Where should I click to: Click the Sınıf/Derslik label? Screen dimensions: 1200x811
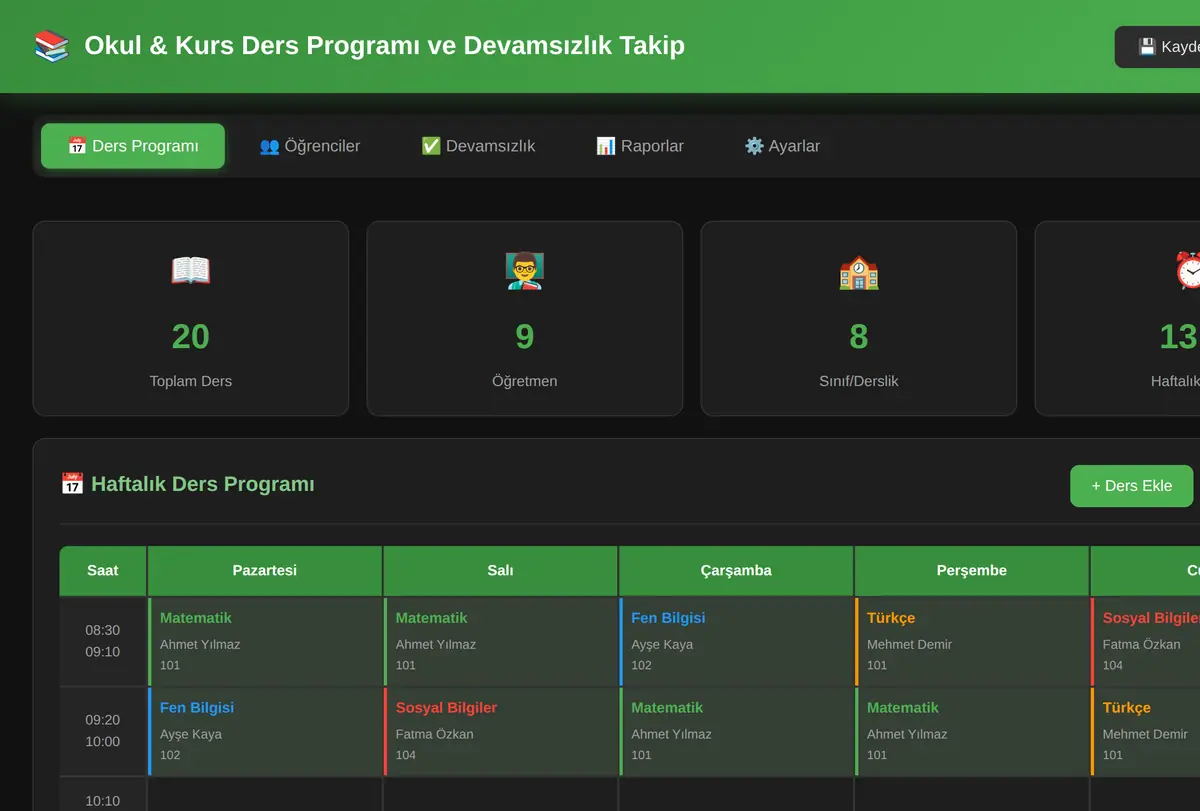pyautogui.click(x=859, y=381)
